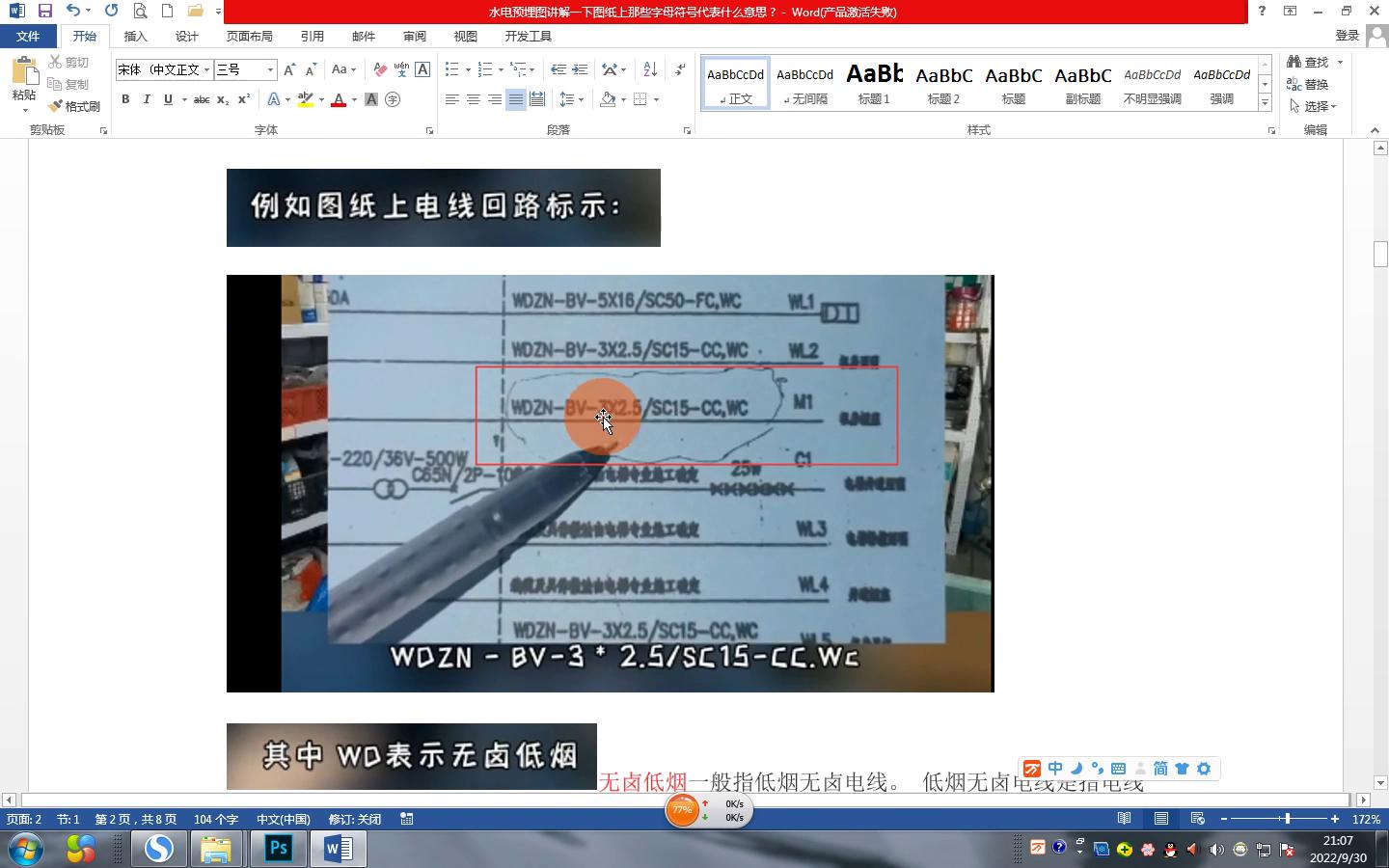Apply the 标题 1 heading style
Screen dimensions: 1389x868
[874, 83]
